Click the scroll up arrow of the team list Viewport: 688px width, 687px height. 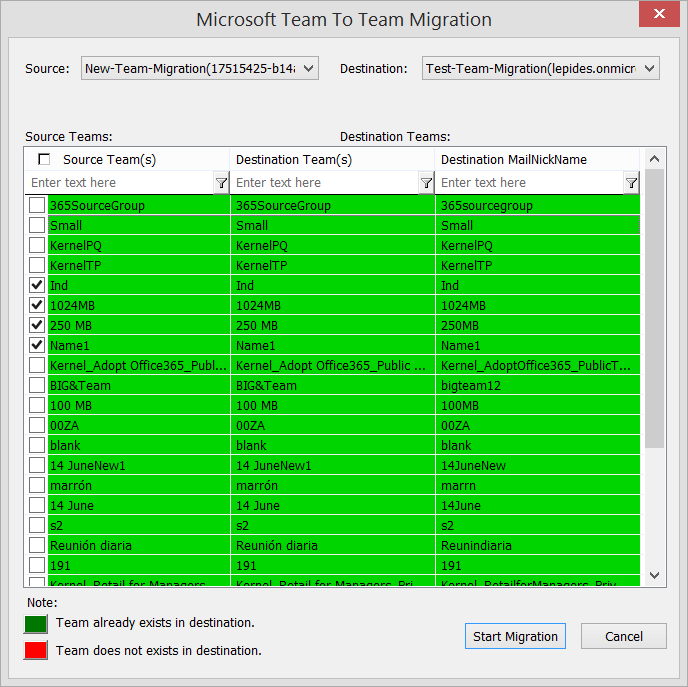pyautogui.click(x=654, y=159)
